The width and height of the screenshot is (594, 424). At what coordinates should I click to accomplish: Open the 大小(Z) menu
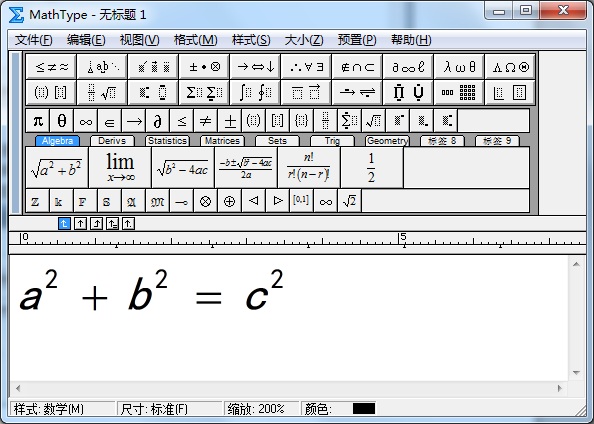click(304, 40)
